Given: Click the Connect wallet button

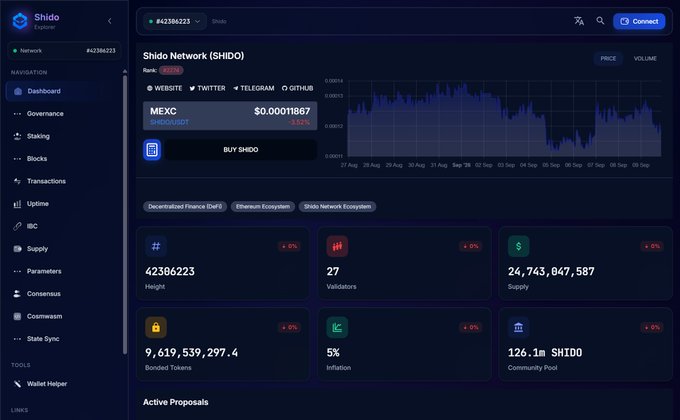Looking at the screenshot, I should tap(639, 21).
